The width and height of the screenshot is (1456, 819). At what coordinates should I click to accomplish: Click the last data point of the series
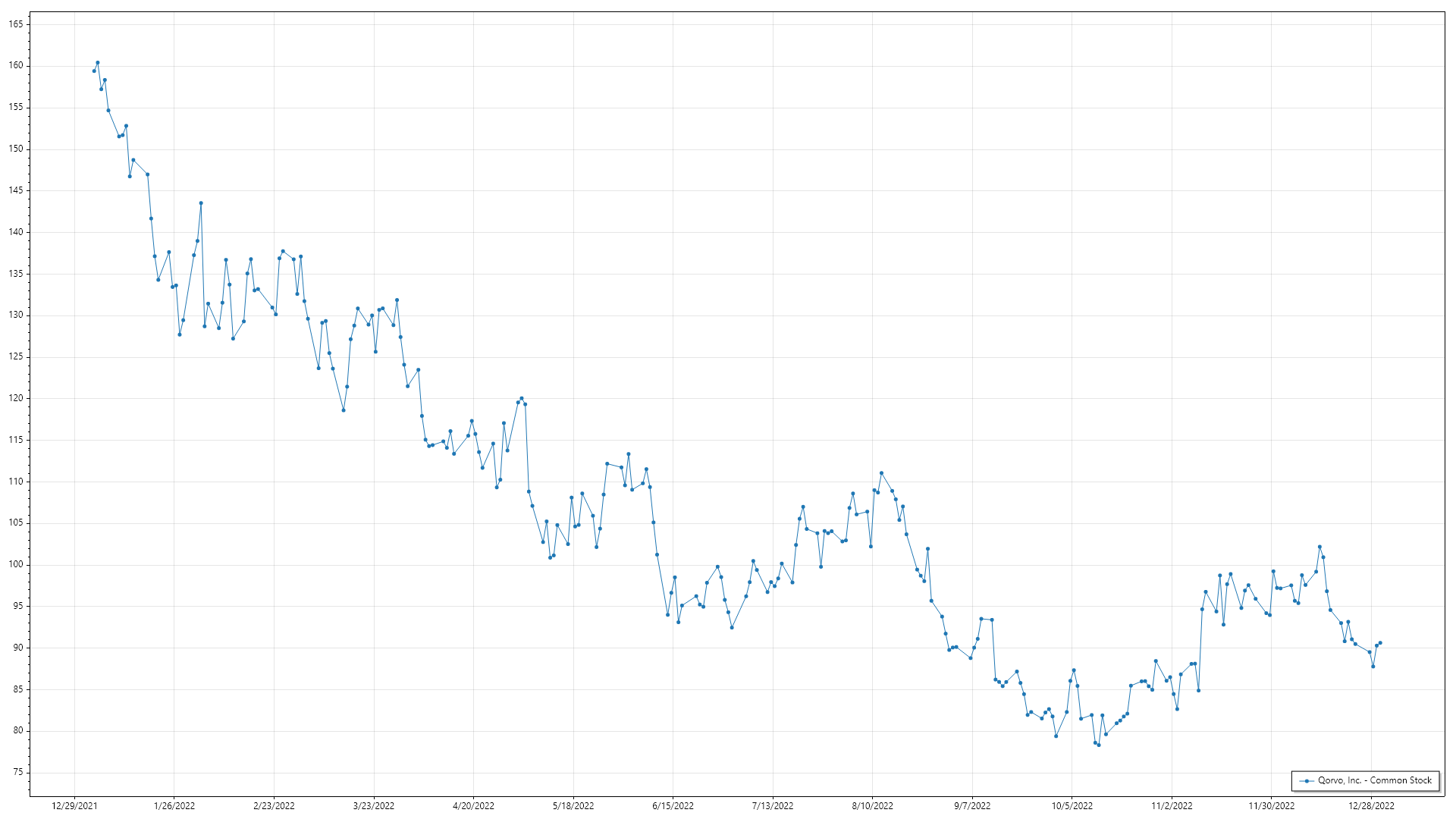[1380, 643]
